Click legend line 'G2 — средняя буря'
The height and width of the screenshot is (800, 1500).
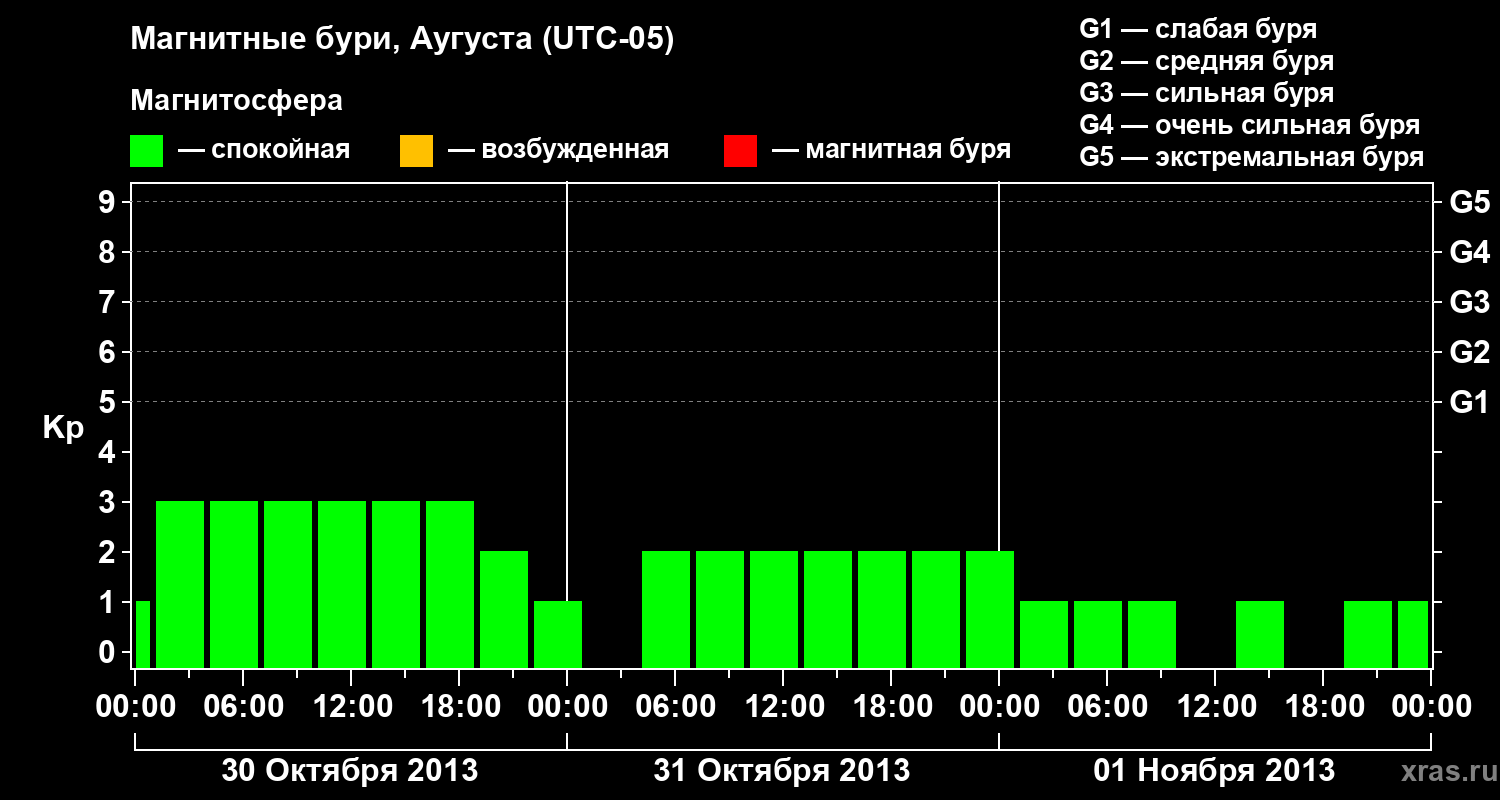(1207, 60)
